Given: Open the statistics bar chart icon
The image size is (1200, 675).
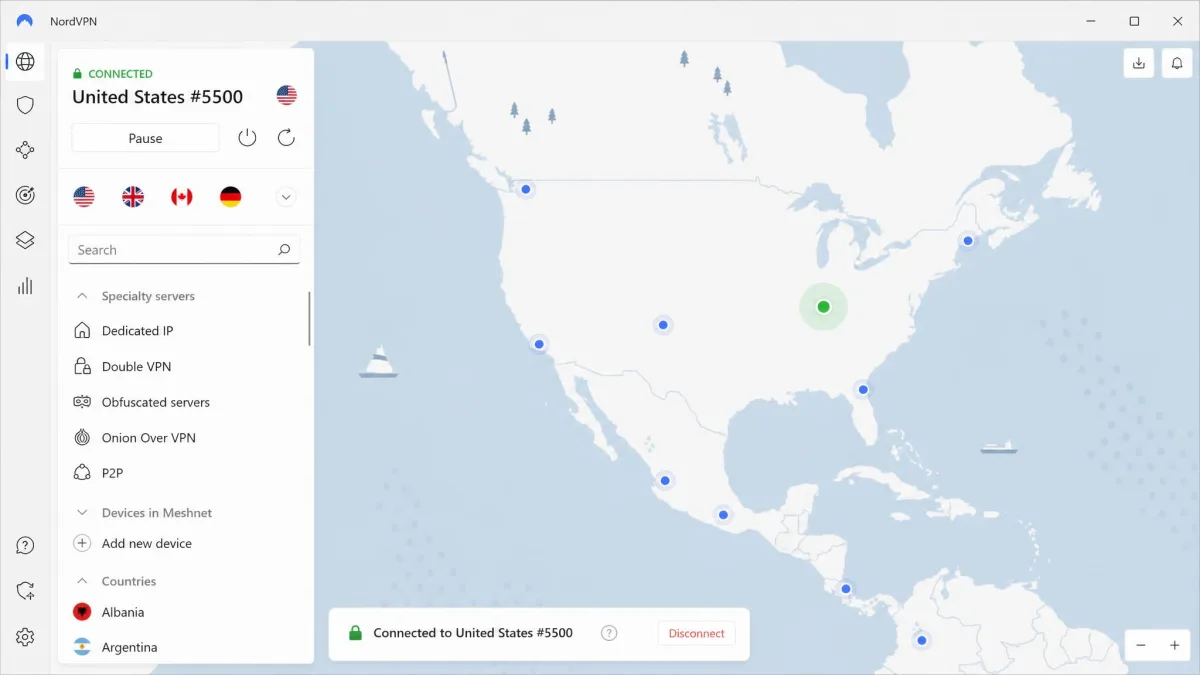Looking at the screenshot, I should (x=25, y=286).
